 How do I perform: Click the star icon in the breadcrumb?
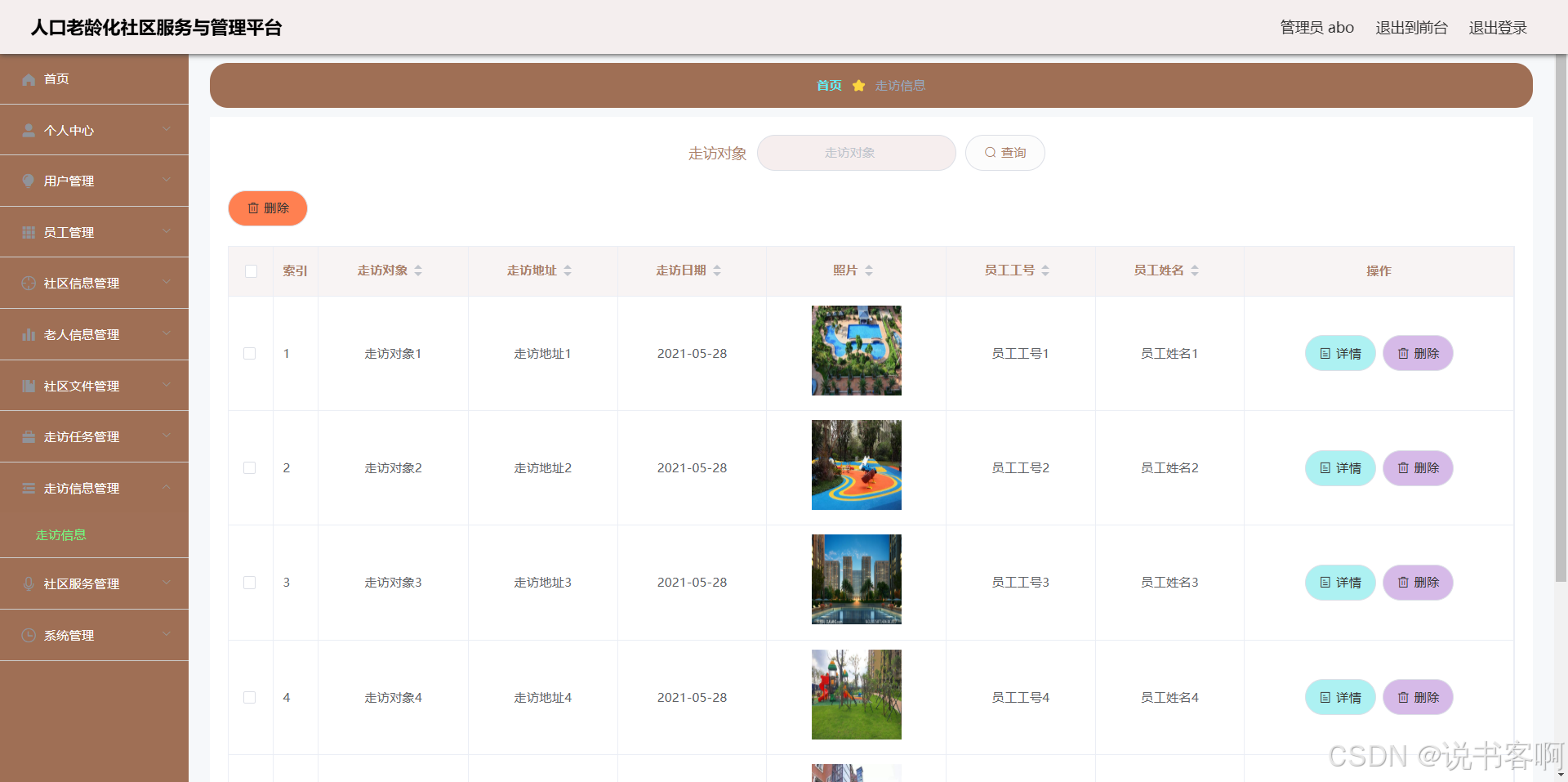(858, 85)
